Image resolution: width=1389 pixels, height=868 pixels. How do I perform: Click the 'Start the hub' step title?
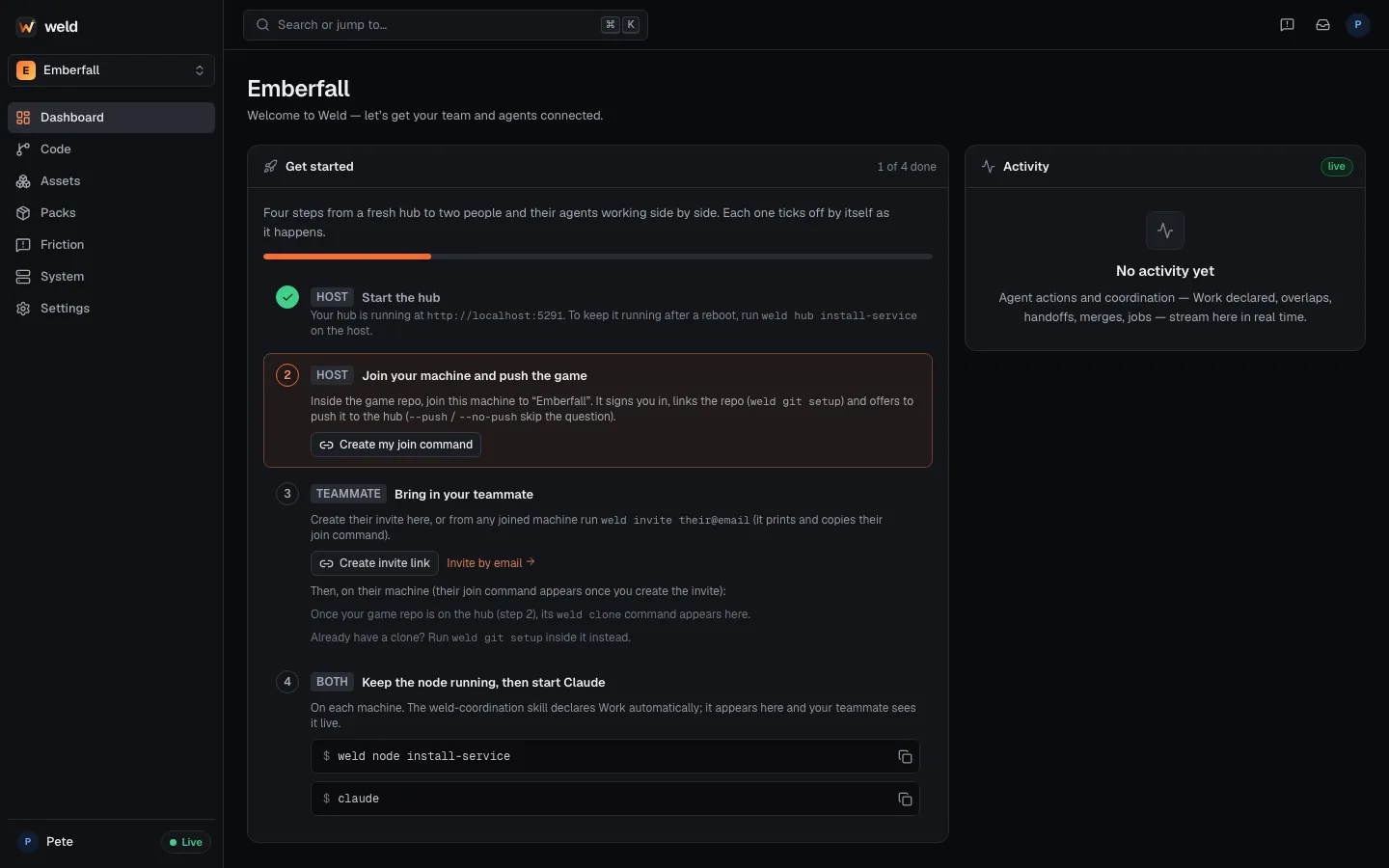401,298
